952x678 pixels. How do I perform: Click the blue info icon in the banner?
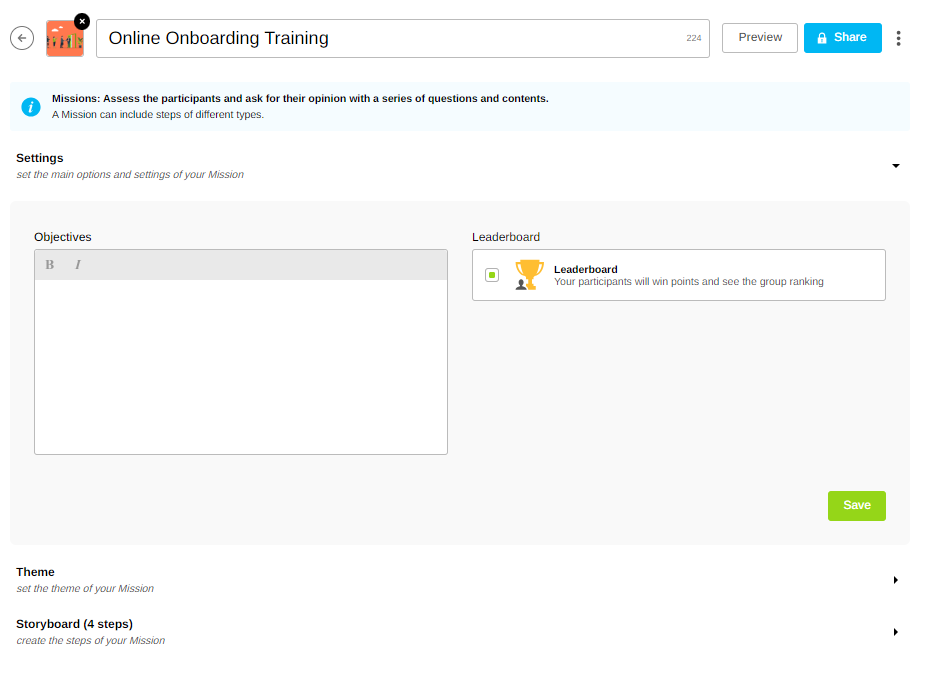tap(31, 106)
